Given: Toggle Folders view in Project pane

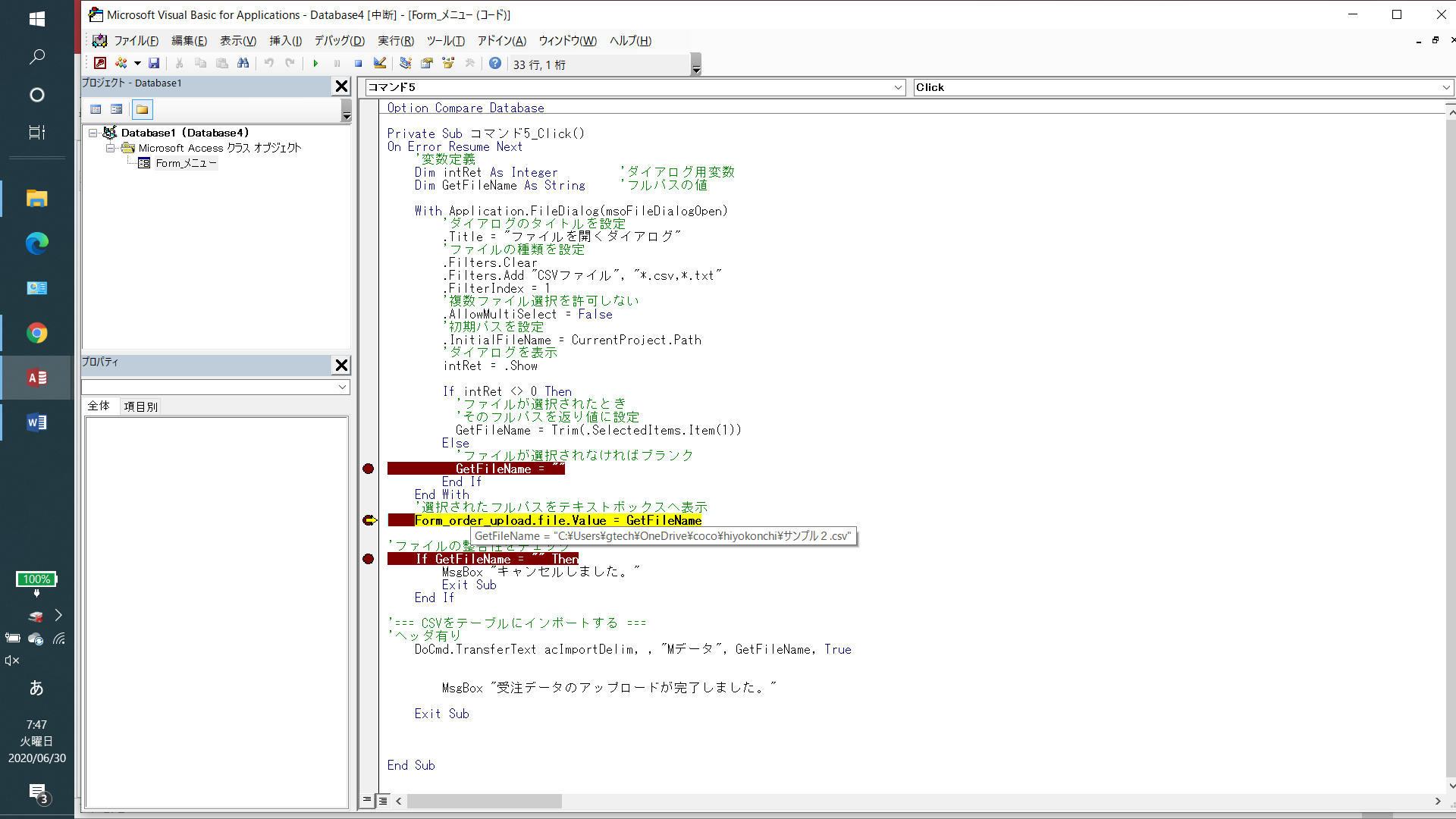Looking at the screenshot, I should (142, 110).
